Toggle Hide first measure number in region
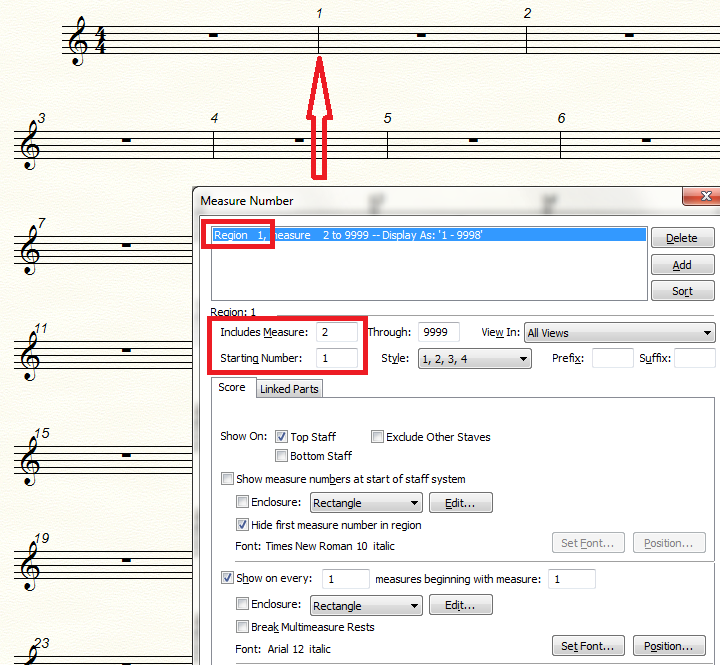 (243, 525)
